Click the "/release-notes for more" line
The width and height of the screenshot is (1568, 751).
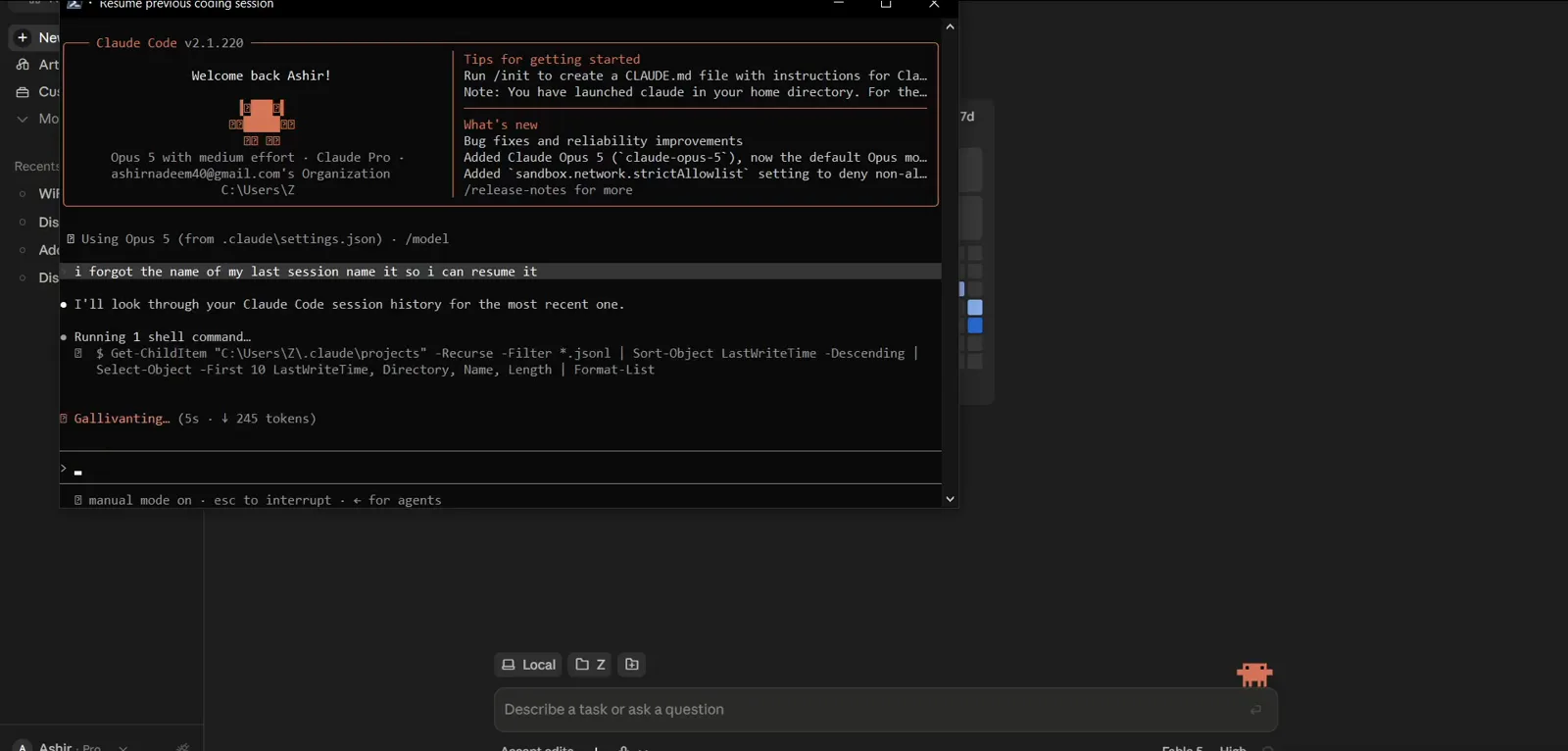pos(548,190)
